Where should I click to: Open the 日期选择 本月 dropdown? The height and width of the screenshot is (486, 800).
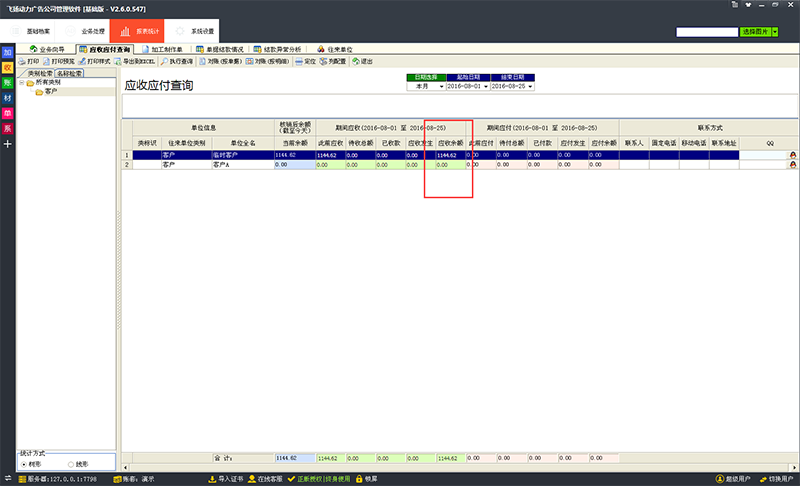[x=441, y=86]
